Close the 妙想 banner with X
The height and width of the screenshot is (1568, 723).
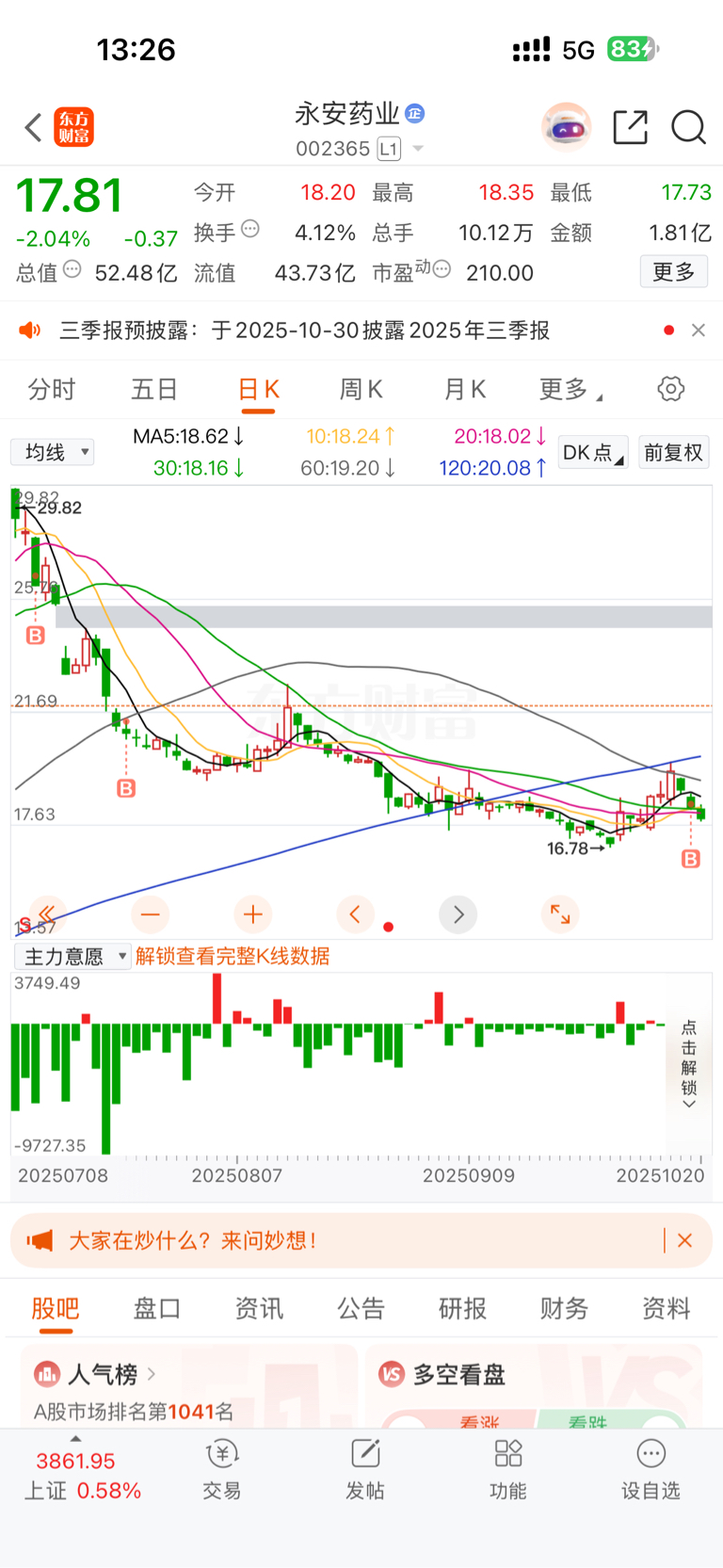tap(685, 1240)
